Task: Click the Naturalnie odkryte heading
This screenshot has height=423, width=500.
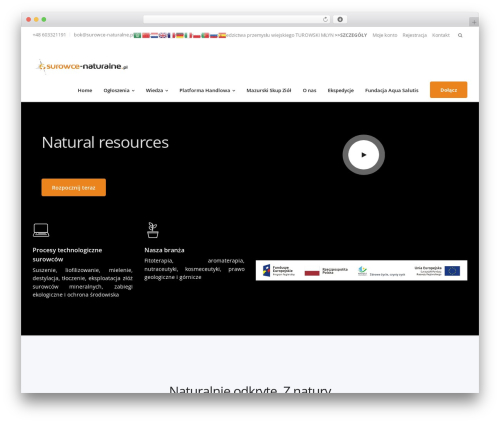Action: point(250,389)
